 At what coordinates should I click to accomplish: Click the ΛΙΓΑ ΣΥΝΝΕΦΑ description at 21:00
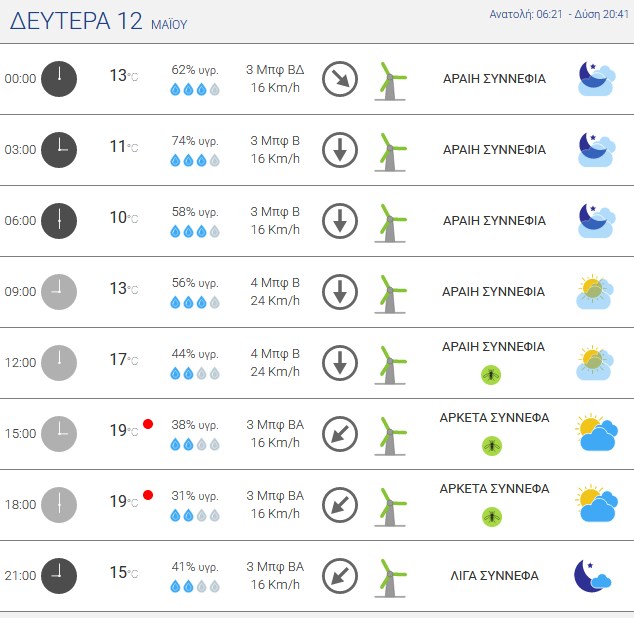(x=495, y=576)
